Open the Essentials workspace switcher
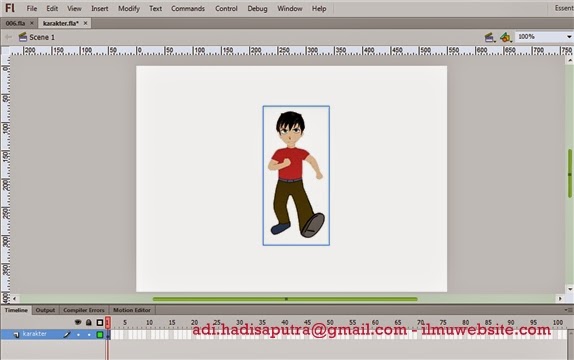This screenshot has width=574, height=360. [564, 8]
